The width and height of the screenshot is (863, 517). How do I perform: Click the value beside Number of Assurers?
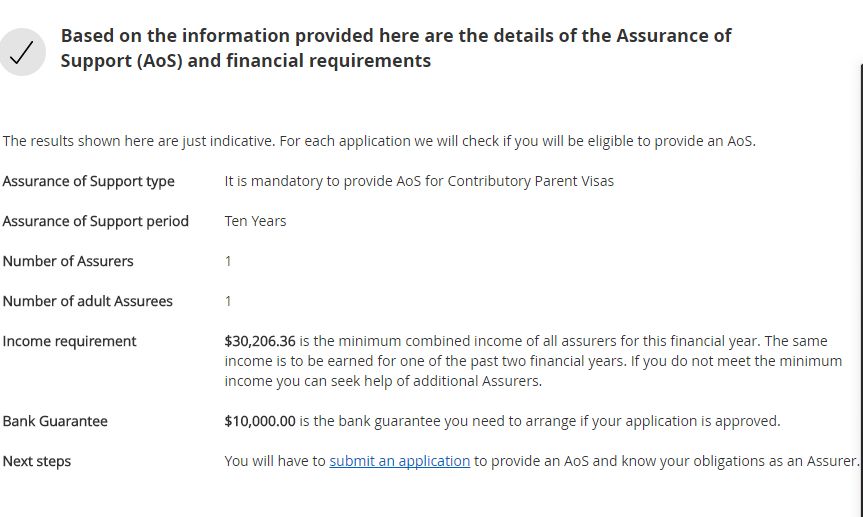(228, 261)
